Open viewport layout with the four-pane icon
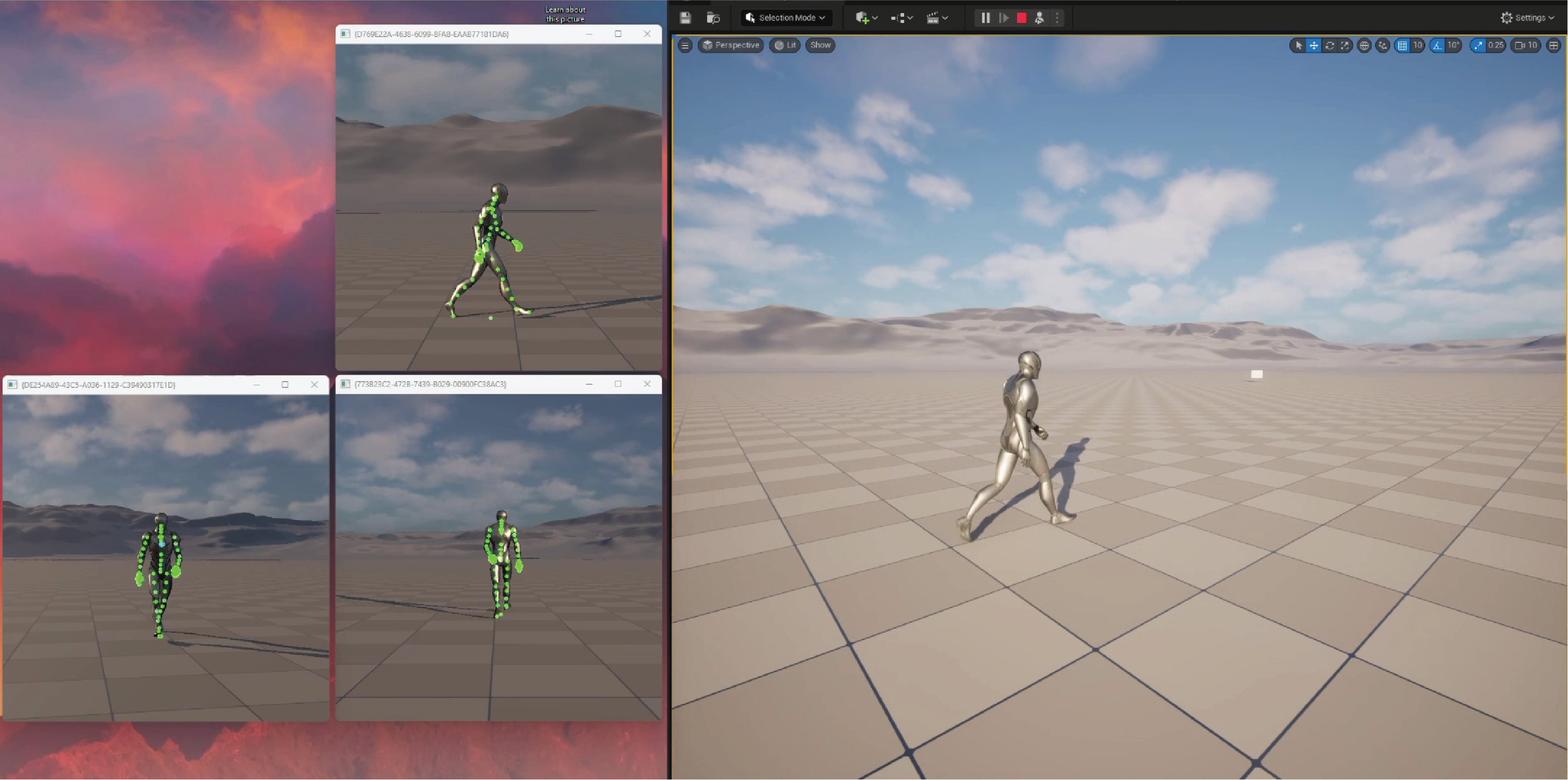1568x780 pixels. 1553,45
